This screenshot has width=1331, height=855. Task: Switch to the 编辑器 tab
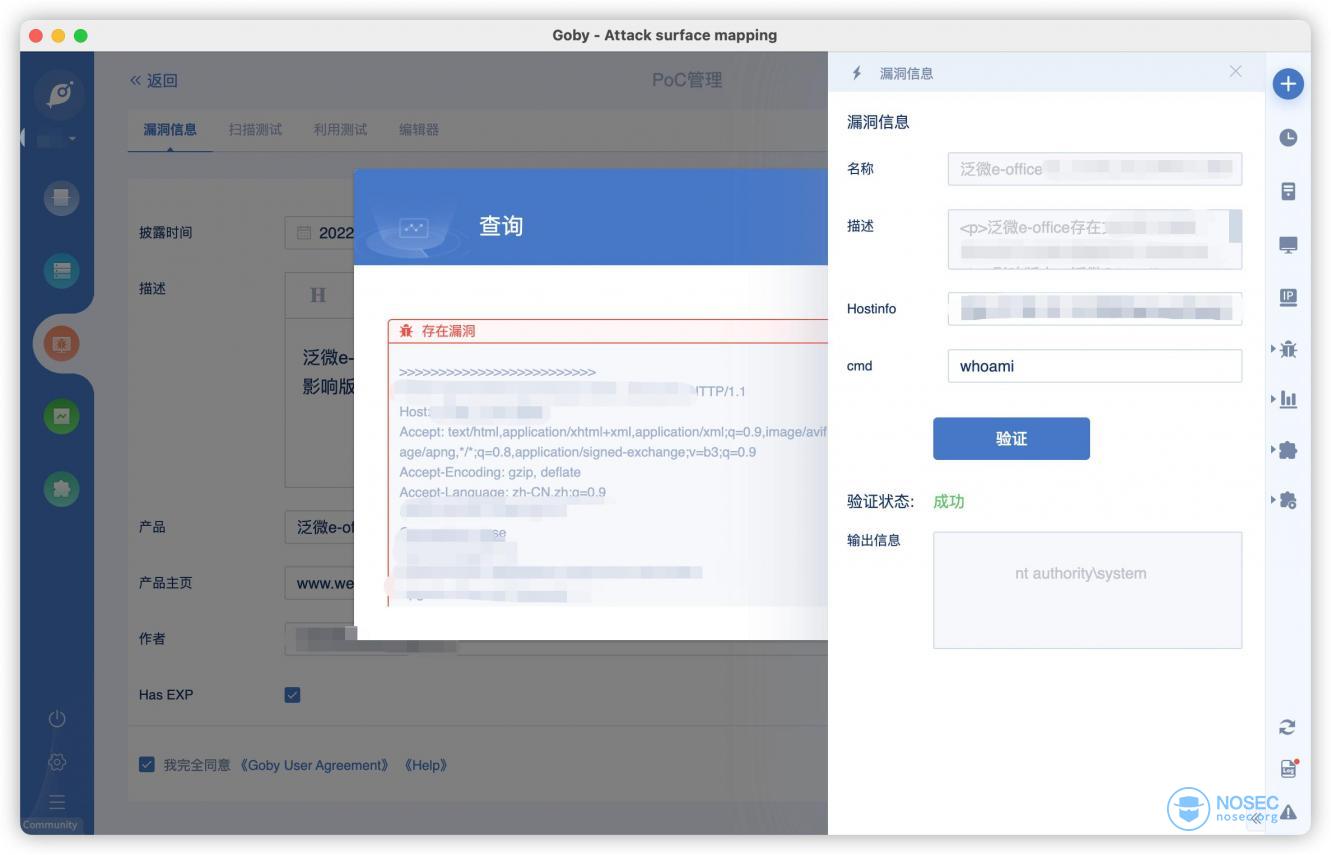(418, 130)
